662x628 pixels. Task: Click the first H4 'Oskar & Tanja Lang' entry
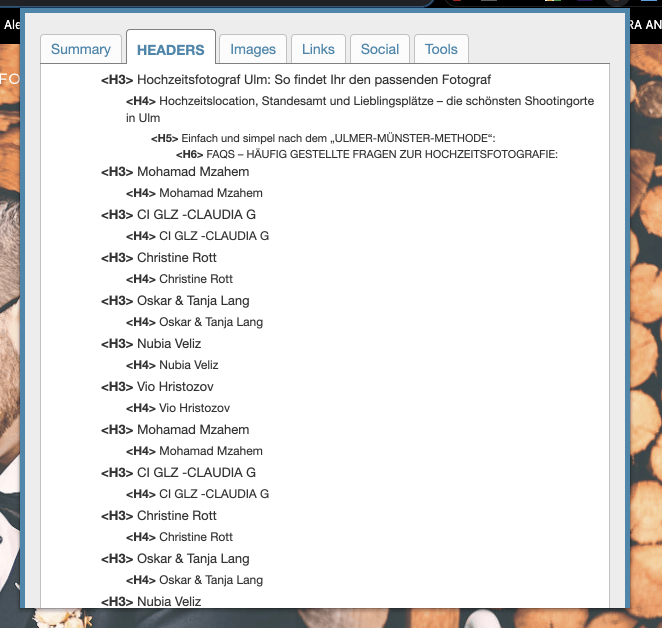click(x=194, y=322)
